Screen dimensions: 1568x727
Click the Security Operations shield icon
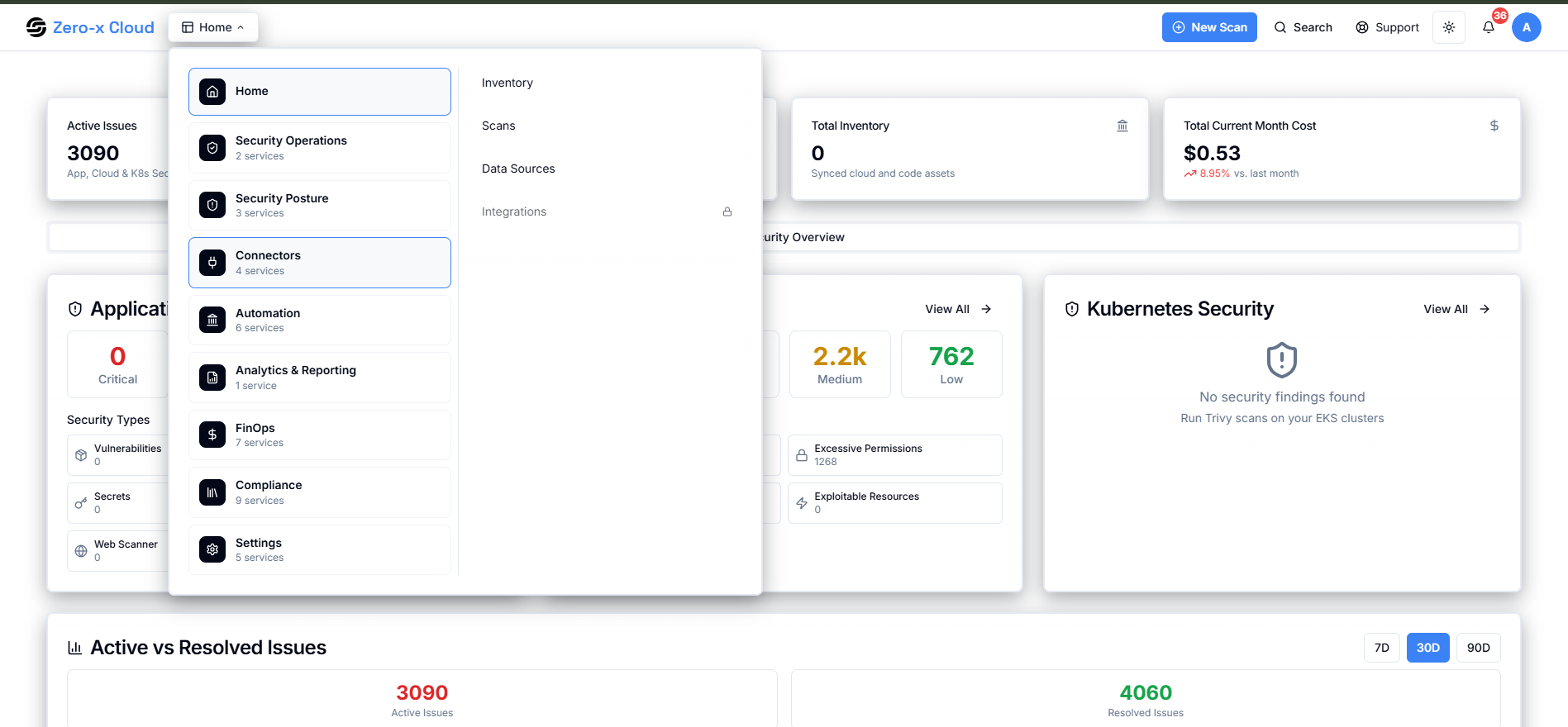point(212,148)
